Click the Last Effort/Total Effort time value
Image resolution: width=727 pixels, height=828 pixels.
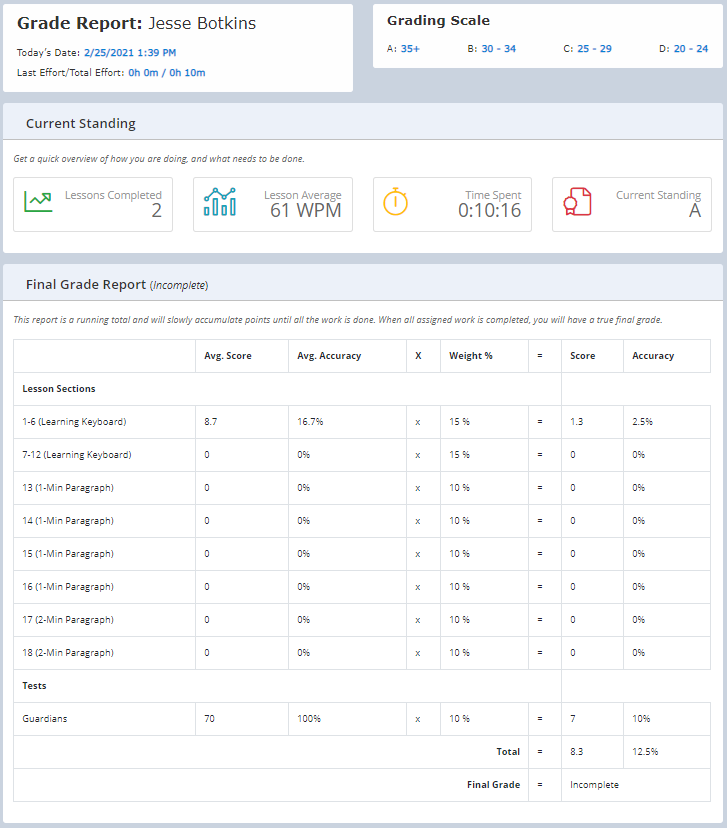click(166, 73)
